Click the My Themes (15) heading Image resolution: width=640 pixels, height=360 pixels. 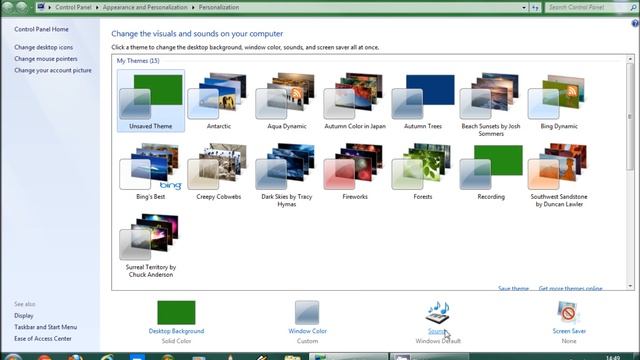(138, 61)
